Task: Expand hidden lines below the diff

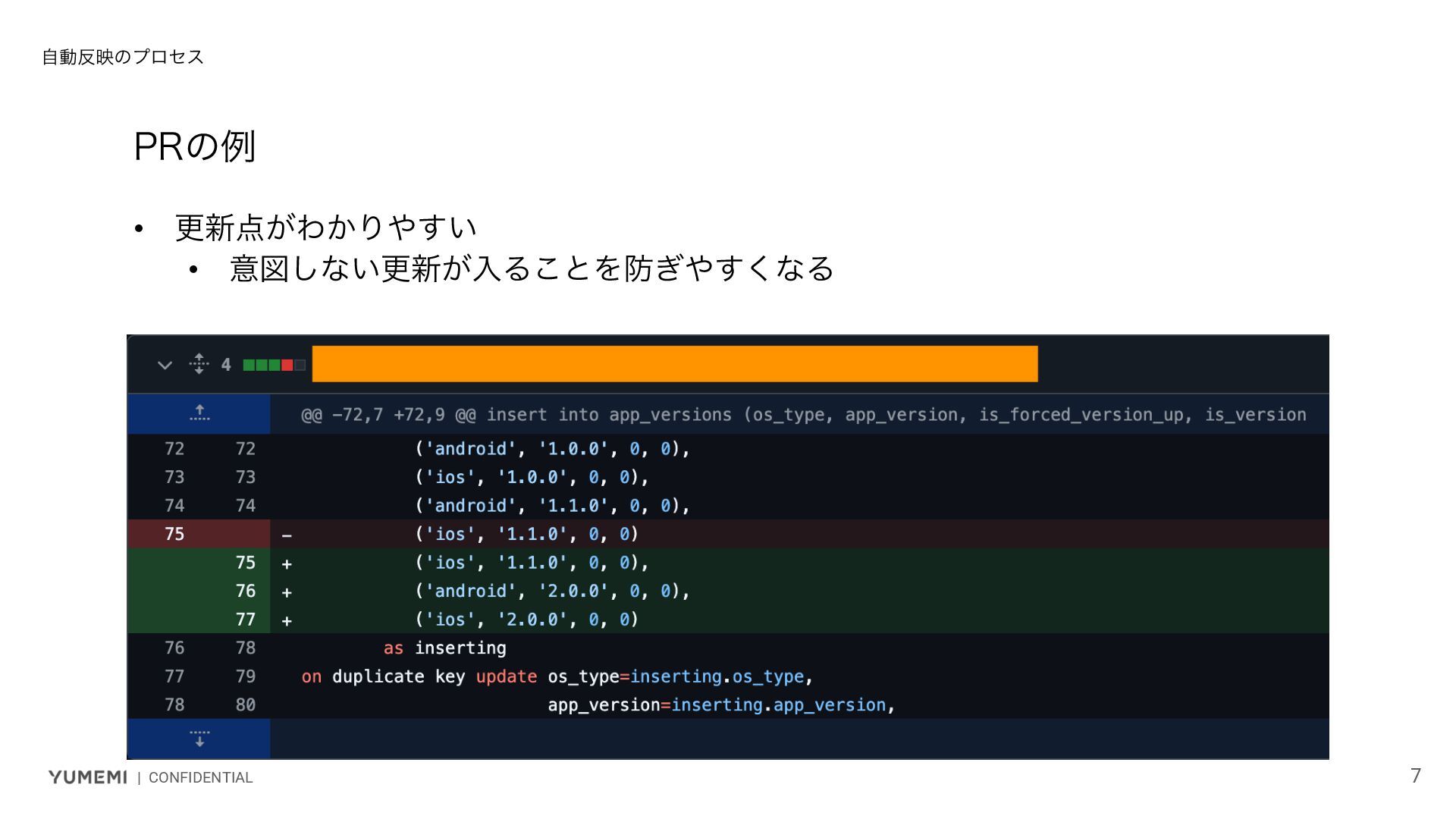Action: pos(199,739)
